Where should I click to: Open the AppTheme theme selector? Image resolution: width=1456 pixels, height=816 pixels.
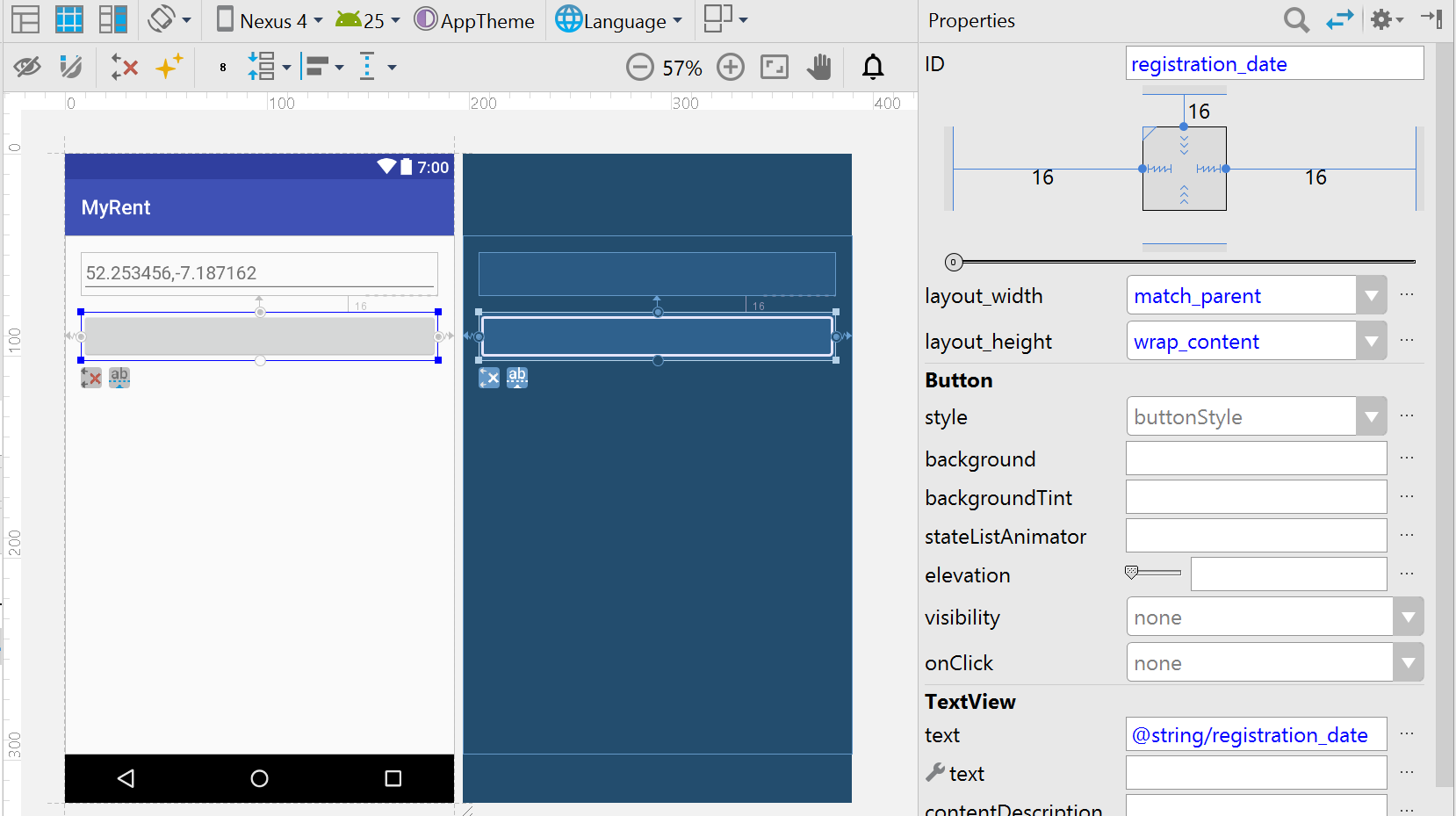pos(475,20)
